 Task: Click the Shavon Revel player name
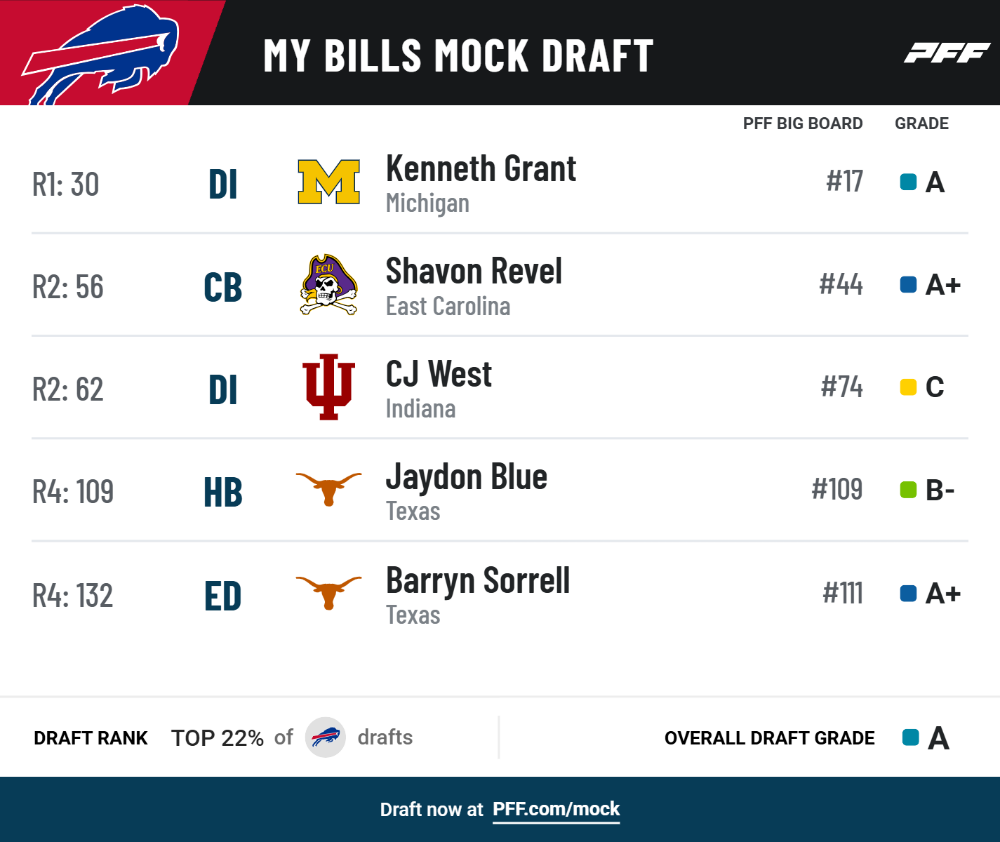click(x=474, y=271)
